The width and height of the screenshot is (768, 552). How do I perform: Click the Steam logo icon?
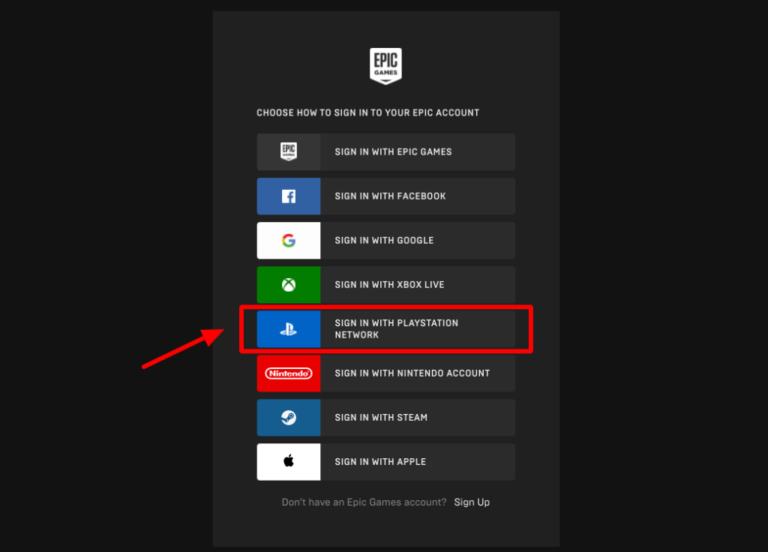[x=288, y=417]
